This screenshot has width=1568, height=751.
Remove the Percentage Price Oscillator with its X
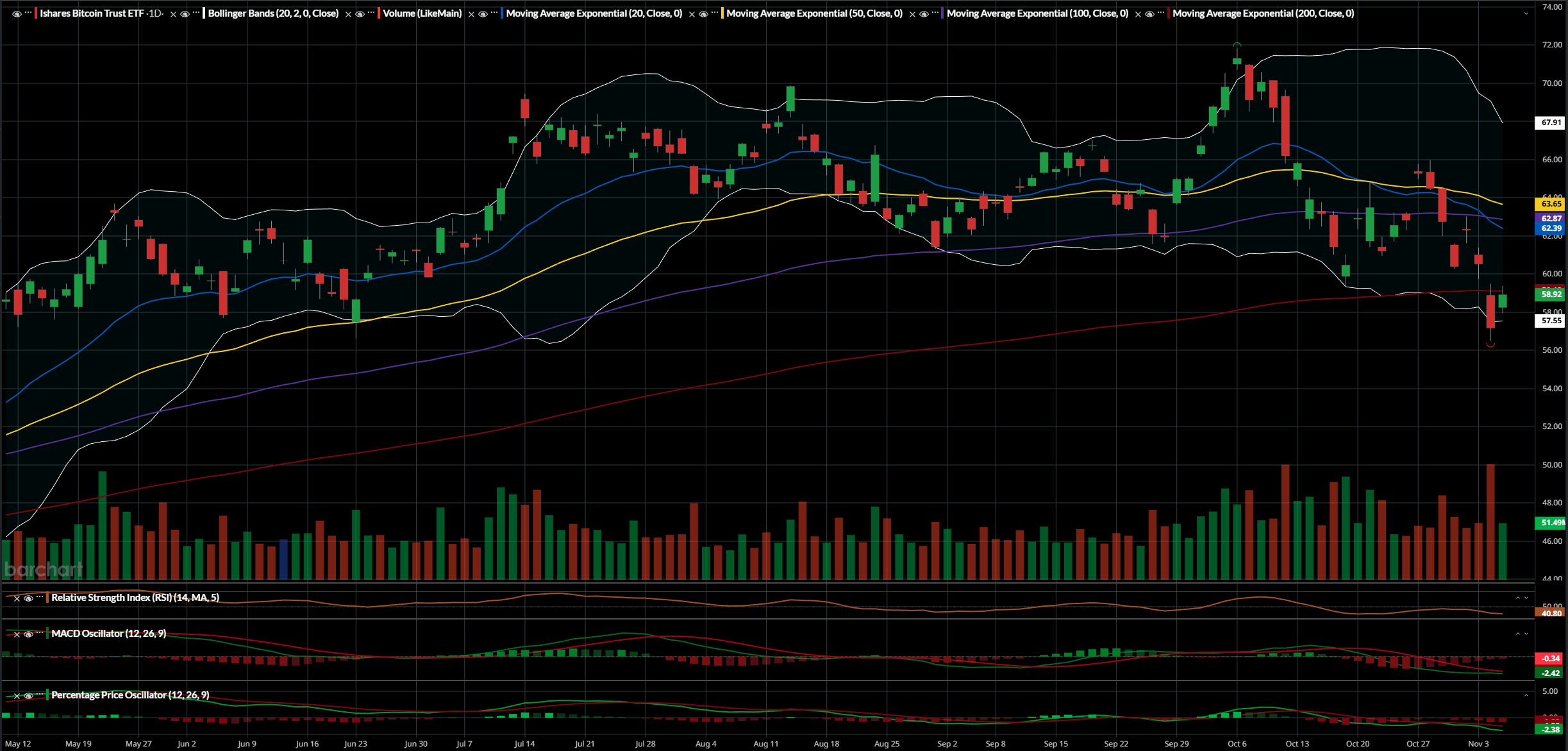point(17,695)
